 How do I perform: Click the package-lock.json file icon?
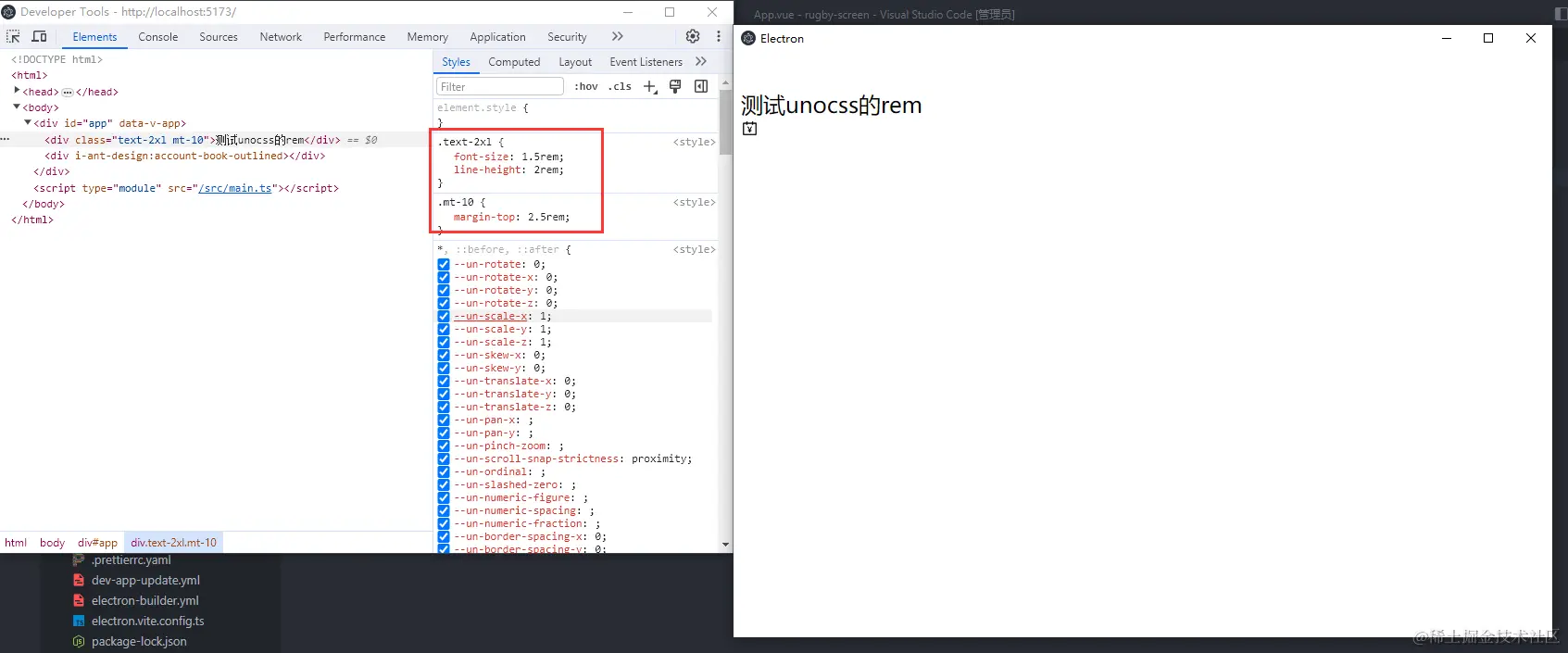click(x=79, y=641)
